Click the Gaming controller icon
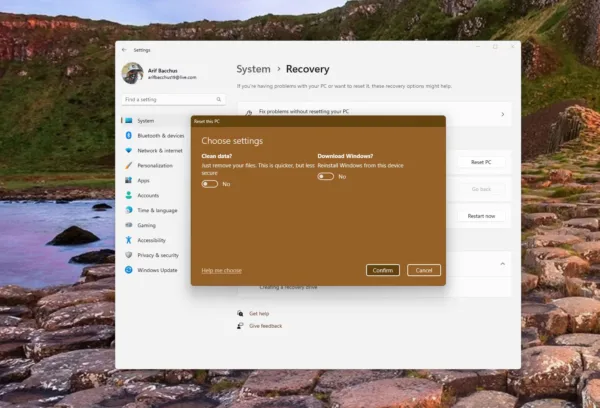 tap(129, 225)
